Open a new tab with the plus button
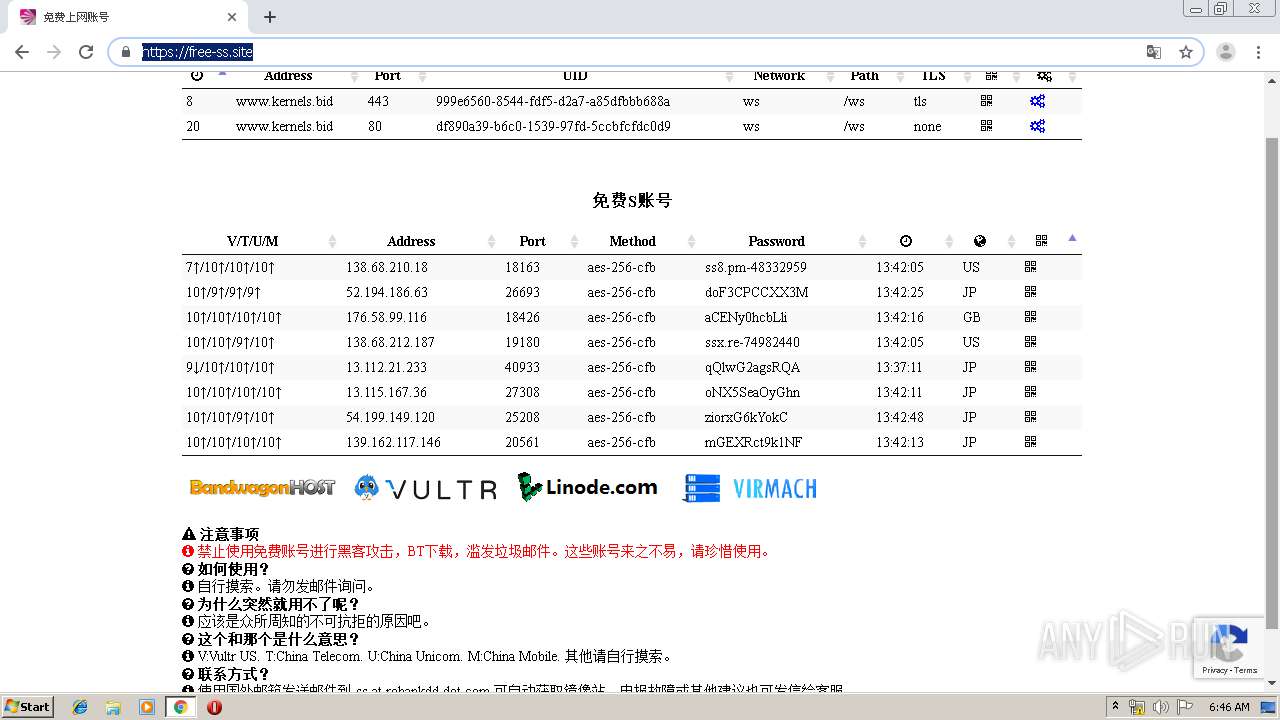This screenshot has width=1280, height=720. [x=270, y=17]
